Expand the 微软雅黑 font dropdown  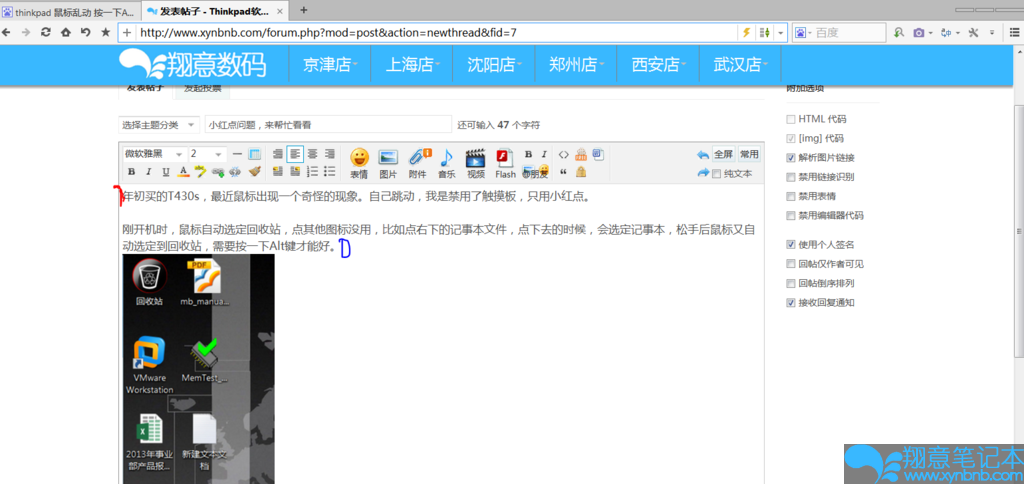click(x=154, y=154)
